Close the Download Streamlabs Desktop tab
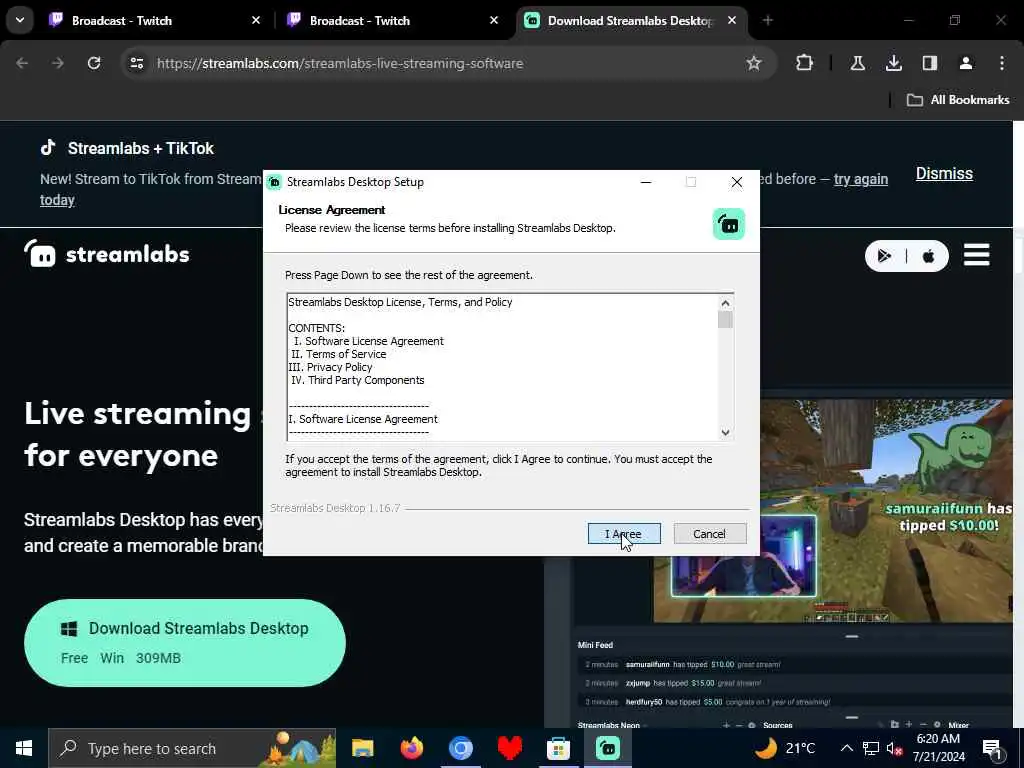 (x=732, y=21)
